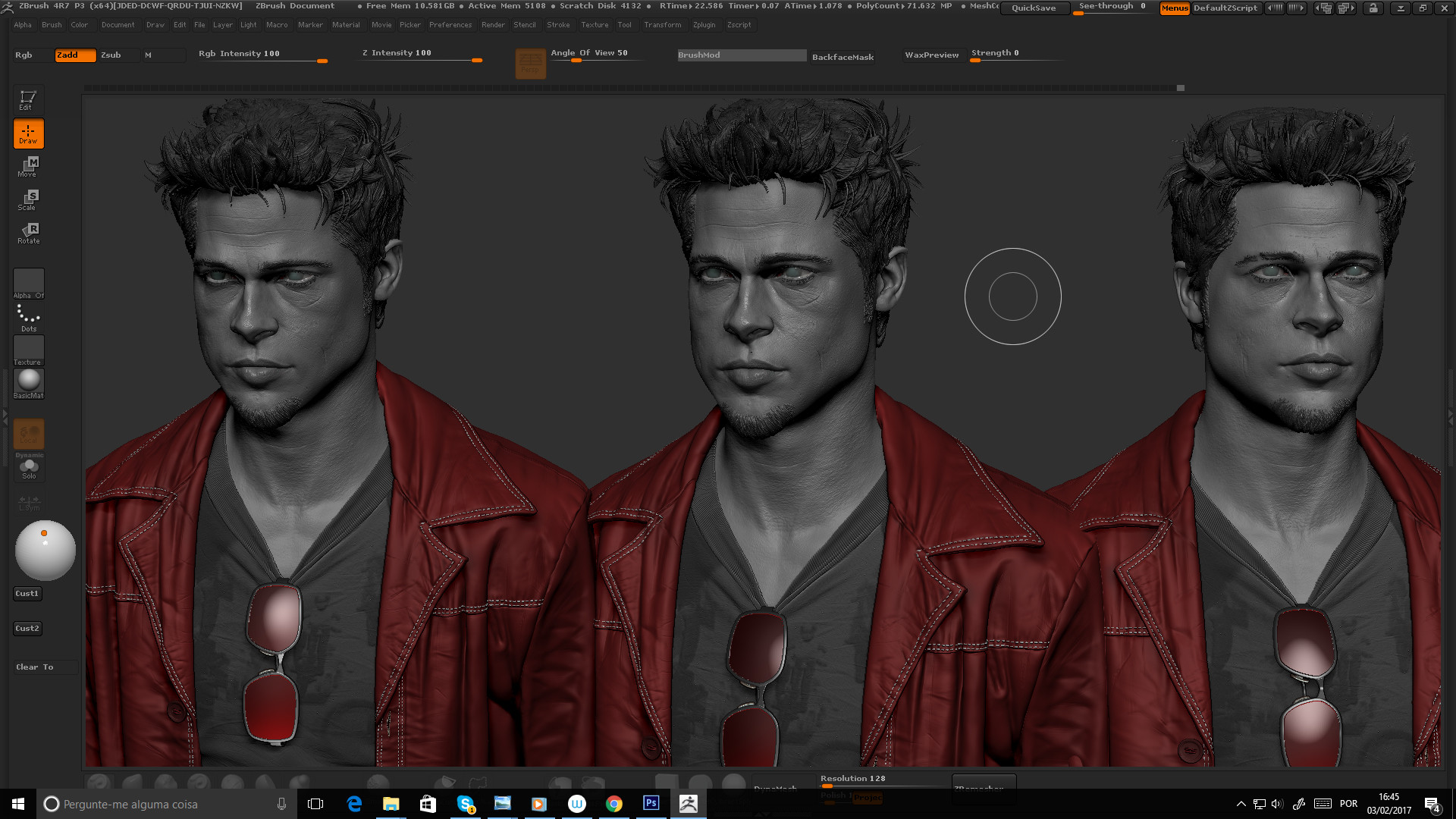
Task: Open the Alpha menu
Action: pyautogui.click(x=23, y=25)
